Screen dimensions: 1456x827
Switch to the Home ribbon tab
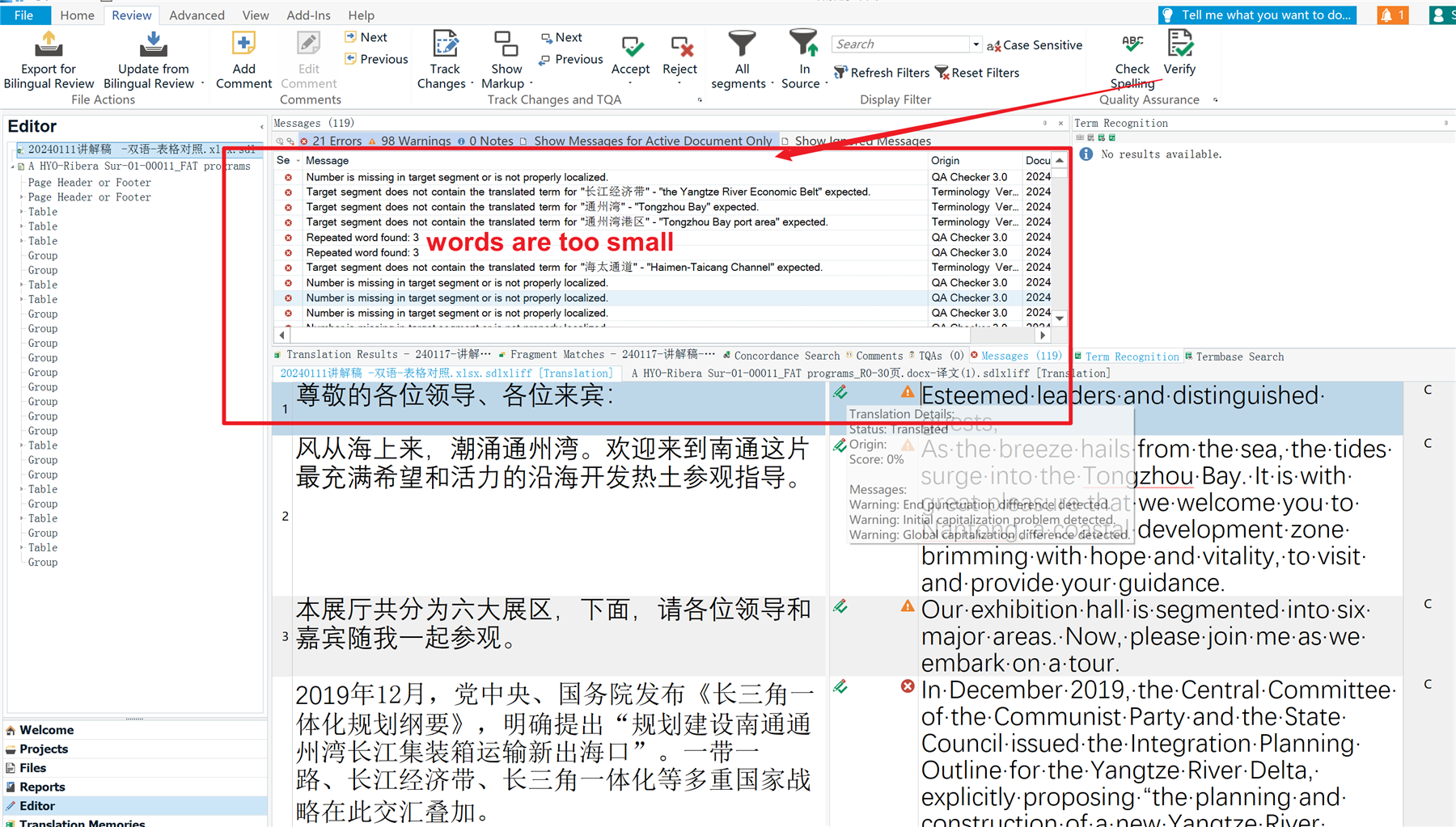pyautogui.click(x=77, y=15)
